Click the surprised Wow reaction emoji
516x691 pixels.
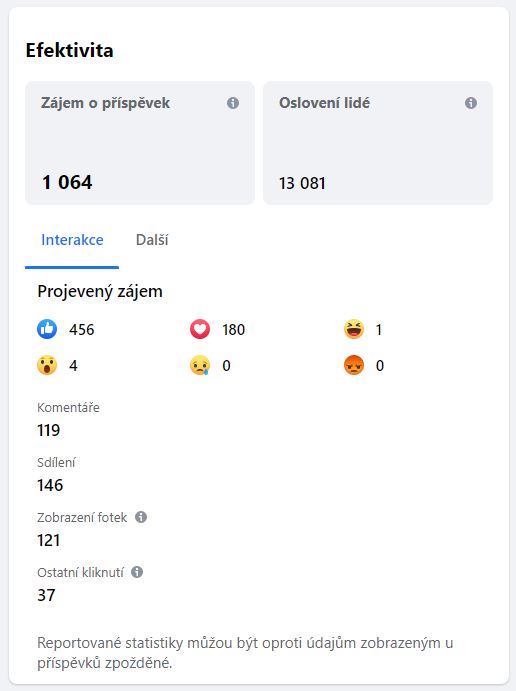click(47, 365)
